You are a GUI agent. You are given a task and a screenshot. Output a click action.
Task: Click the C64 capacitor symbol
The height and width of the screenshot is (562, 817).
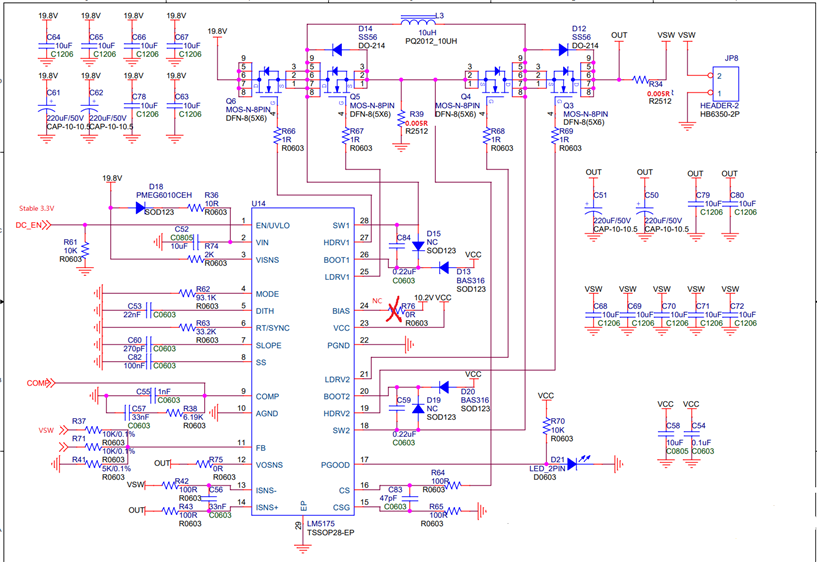click(48, 46)
